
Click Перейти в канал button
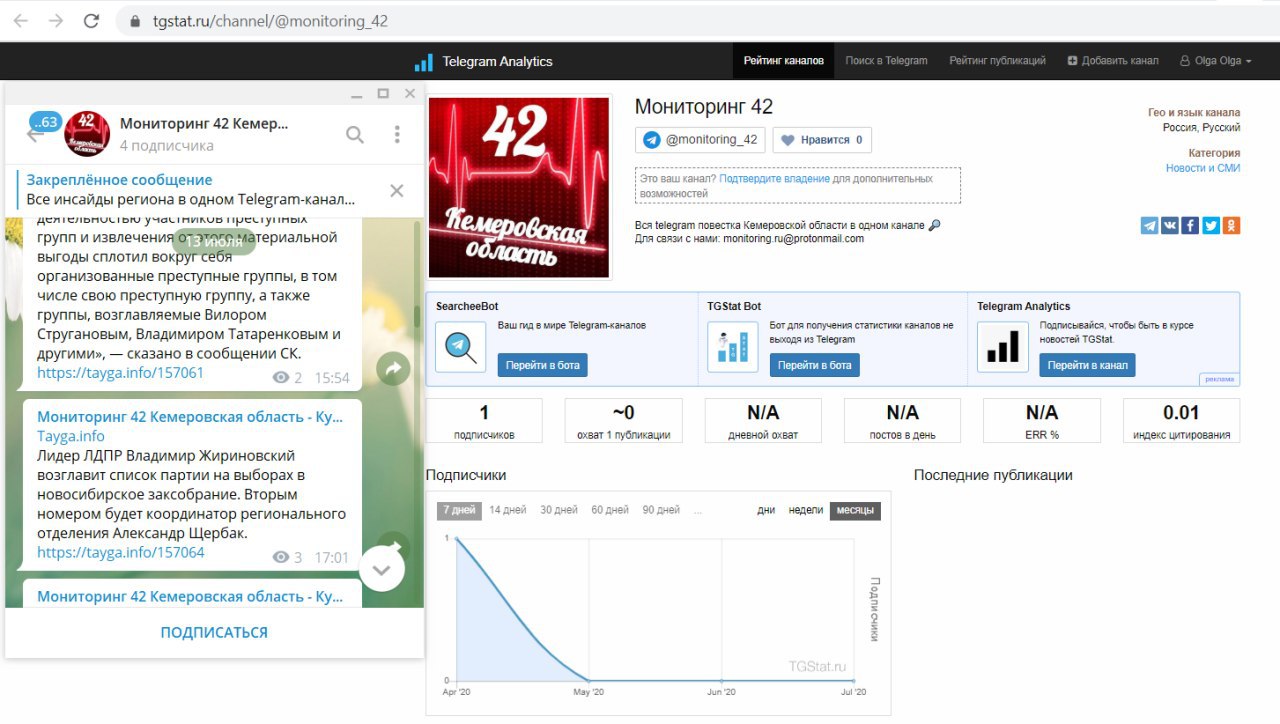(x=1087, y=365)
